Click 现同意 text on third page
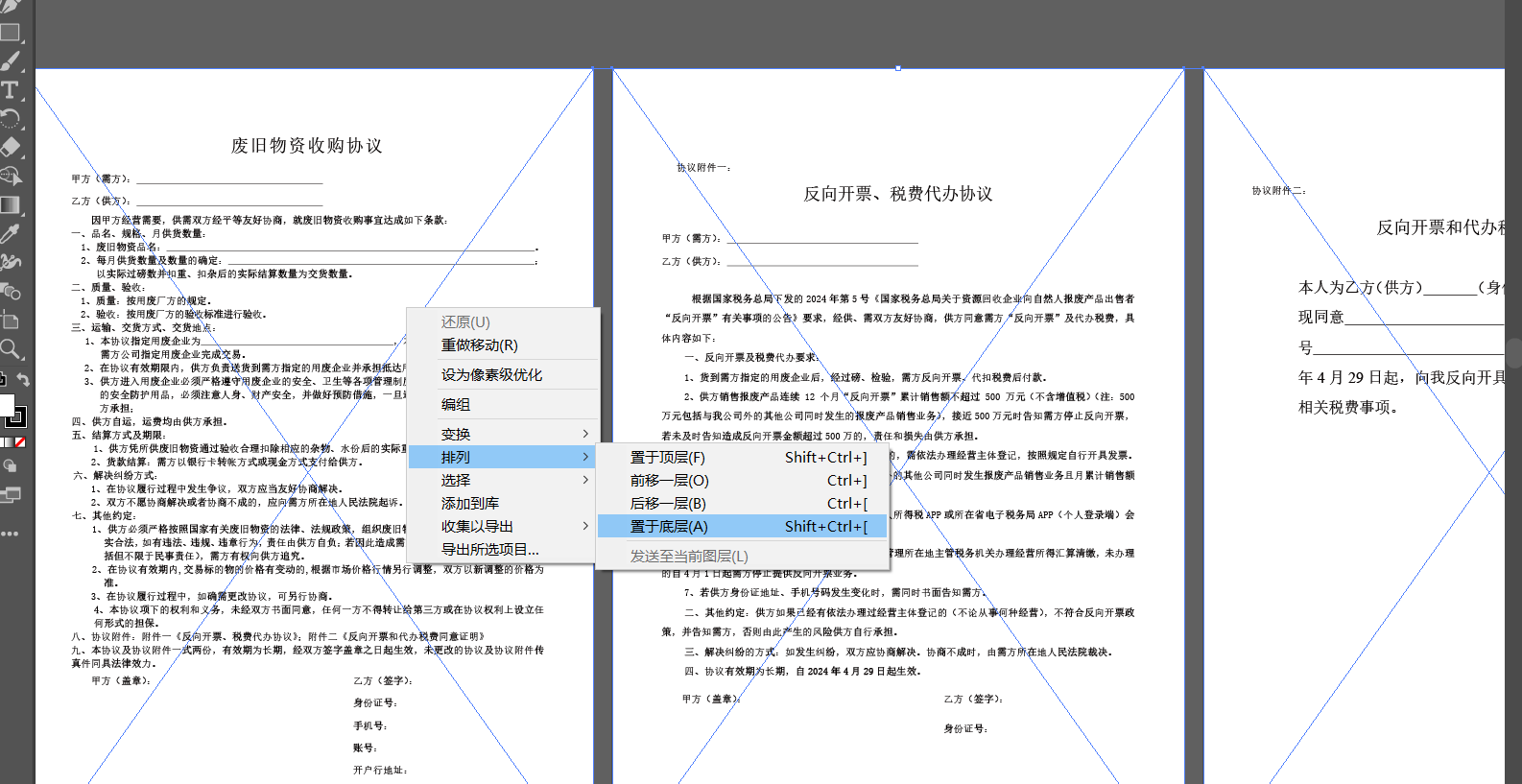This screenshot has width=1522, height=784. (x=1321, y=318)
